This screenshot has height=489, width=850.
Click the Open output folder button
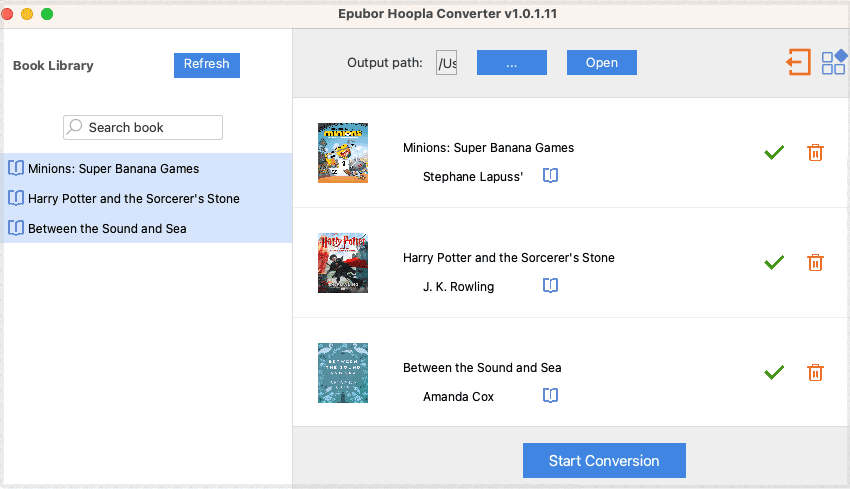coord(601,62)
